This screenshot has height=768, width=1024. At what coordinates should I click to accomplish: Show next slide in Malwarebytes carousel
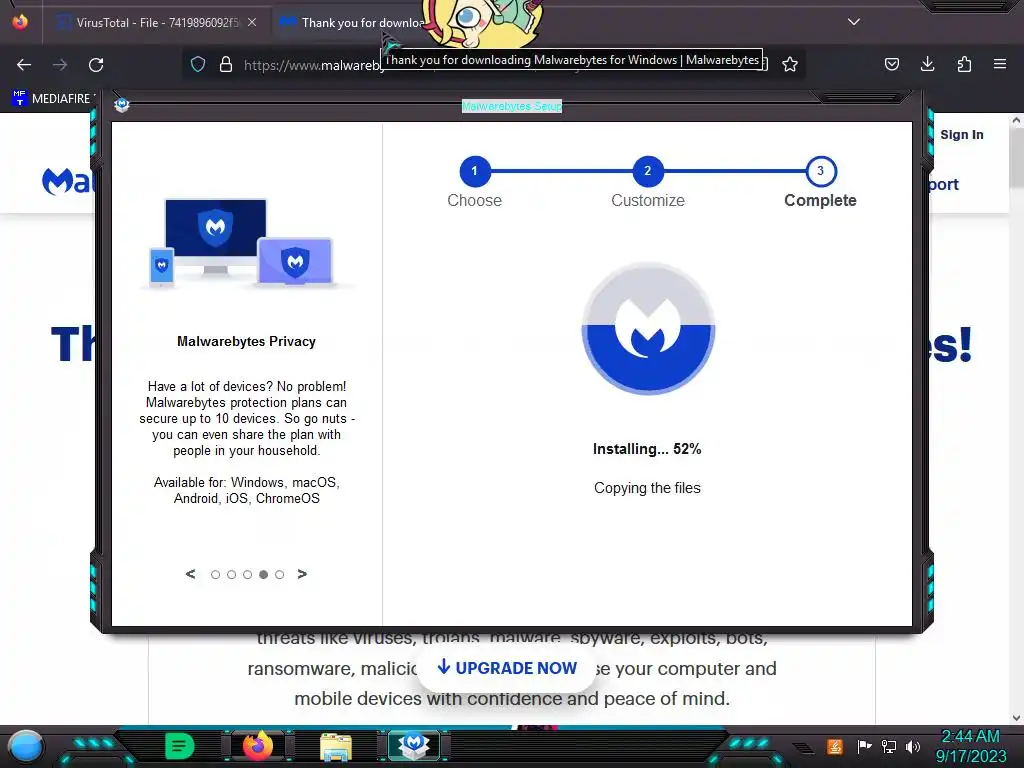pyautogui.click(x=302, y=574)
